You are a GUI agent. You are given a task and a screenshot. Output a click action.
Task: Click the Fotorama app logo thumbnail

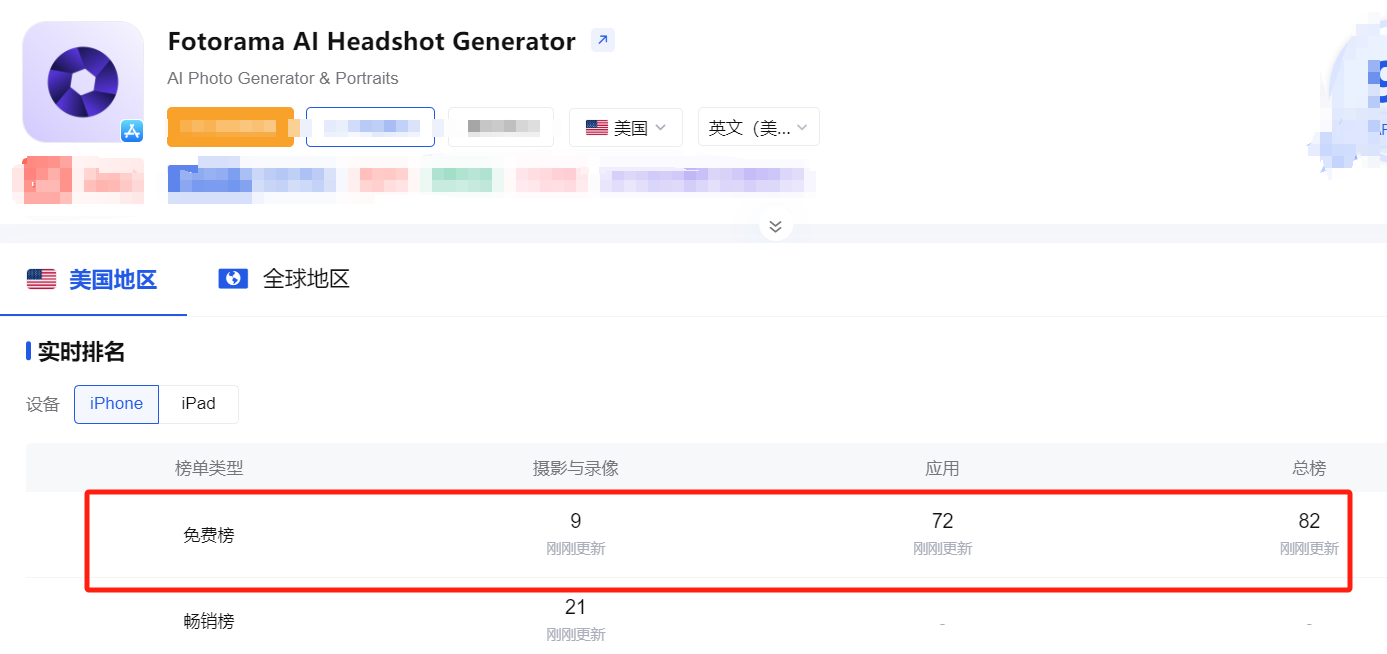(83, 81)
